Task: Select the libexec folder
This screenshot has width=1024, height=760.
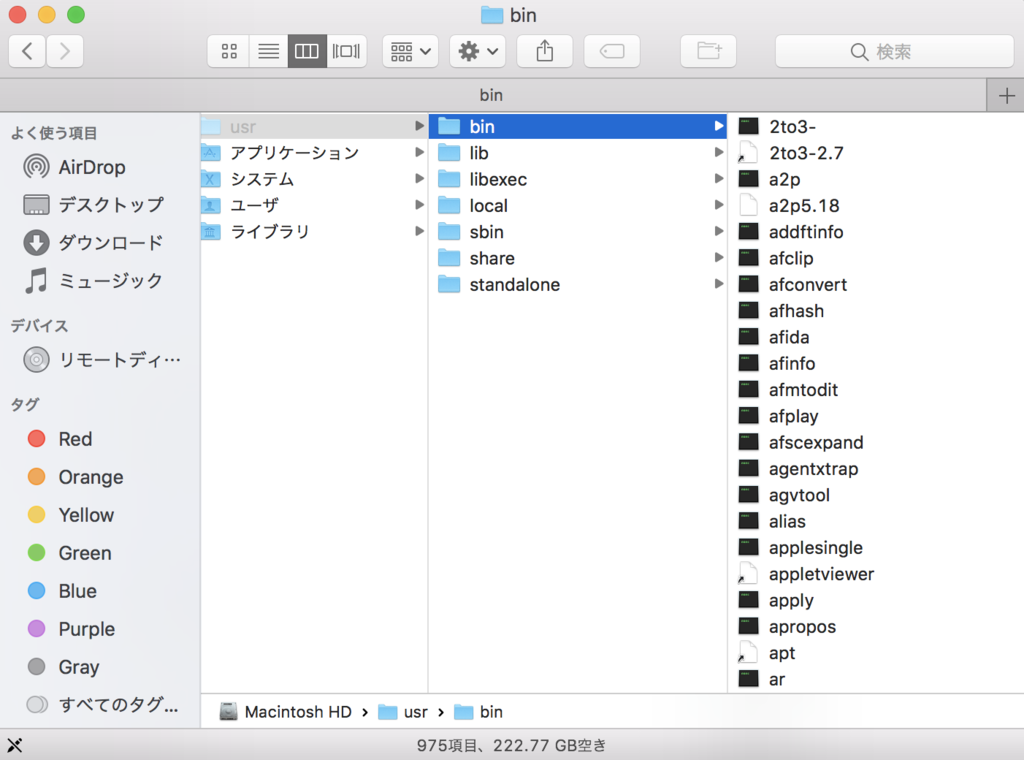Action: tap(578, 179)
